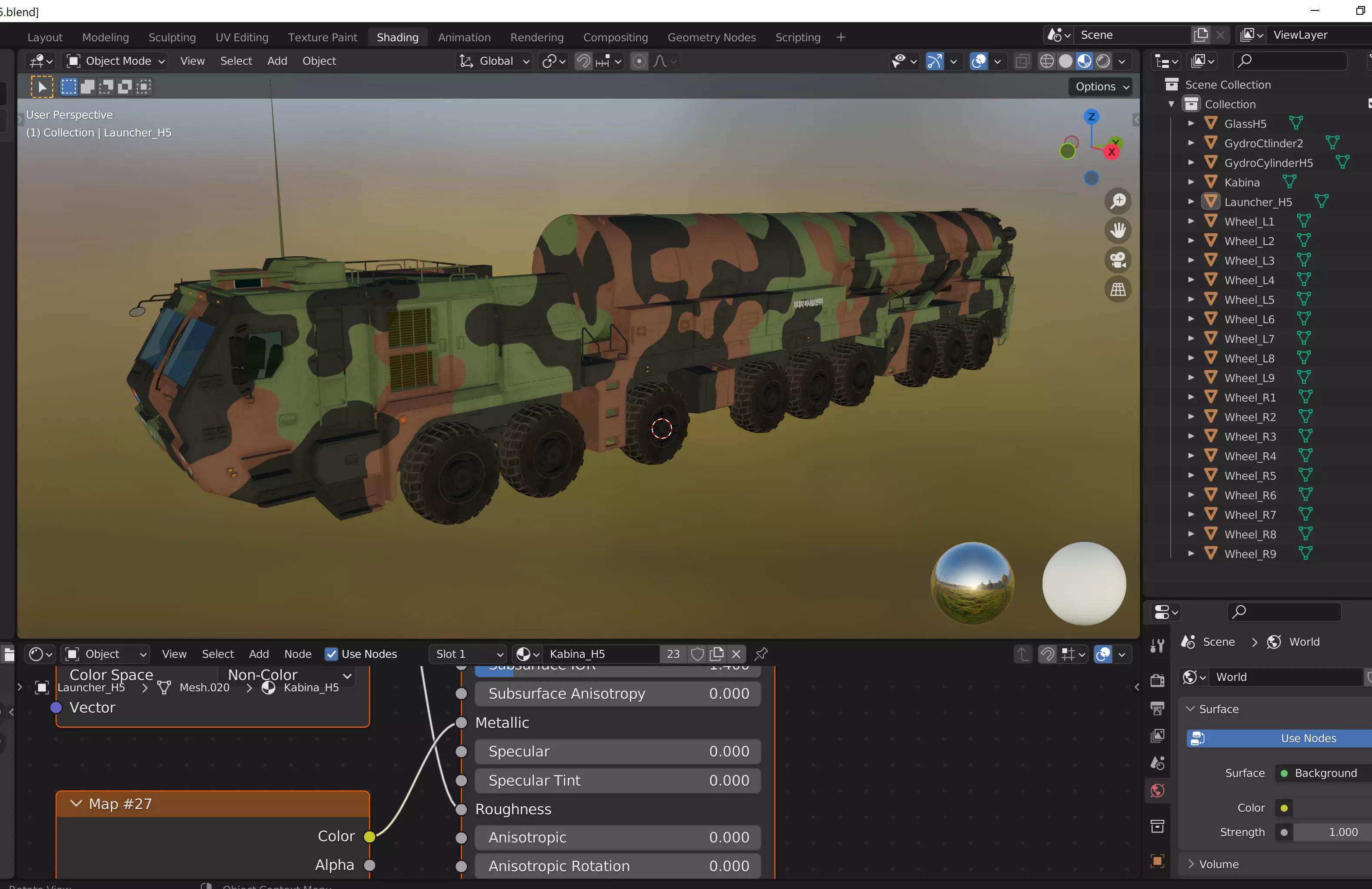1372x889 pixels.
Task: Collapse the Map #27 node
Action: click(x=76, y=803)
